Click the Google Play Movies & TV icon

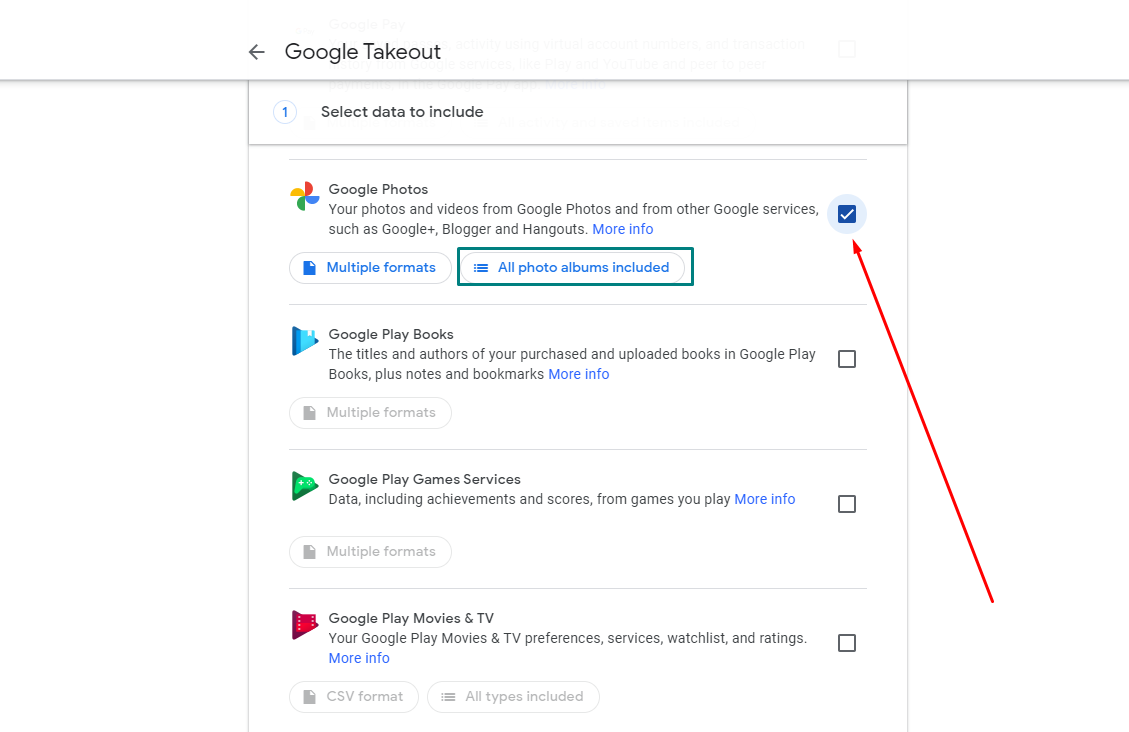coord(305,625)
